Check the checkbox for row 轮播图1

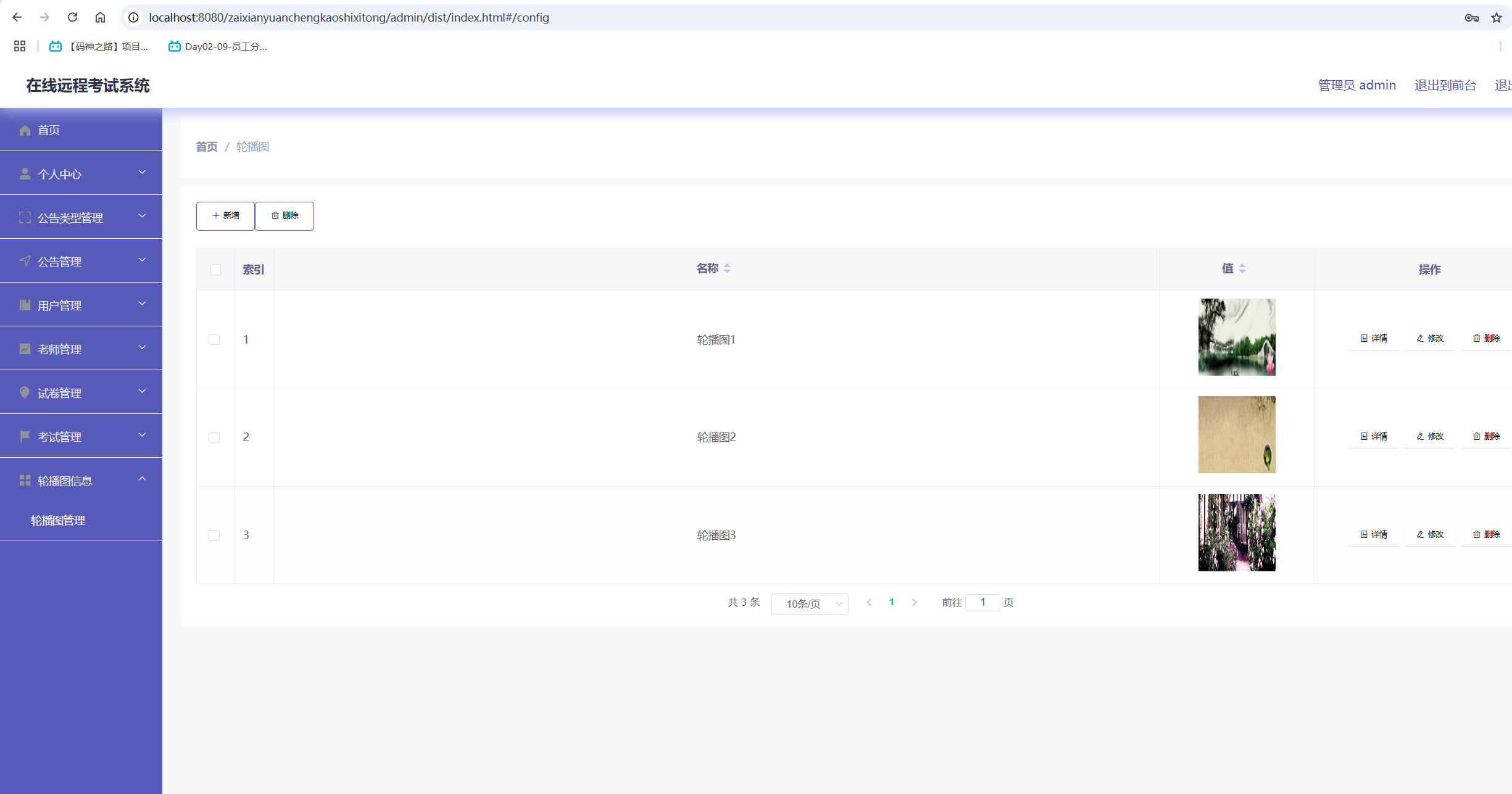click(214, 339)
